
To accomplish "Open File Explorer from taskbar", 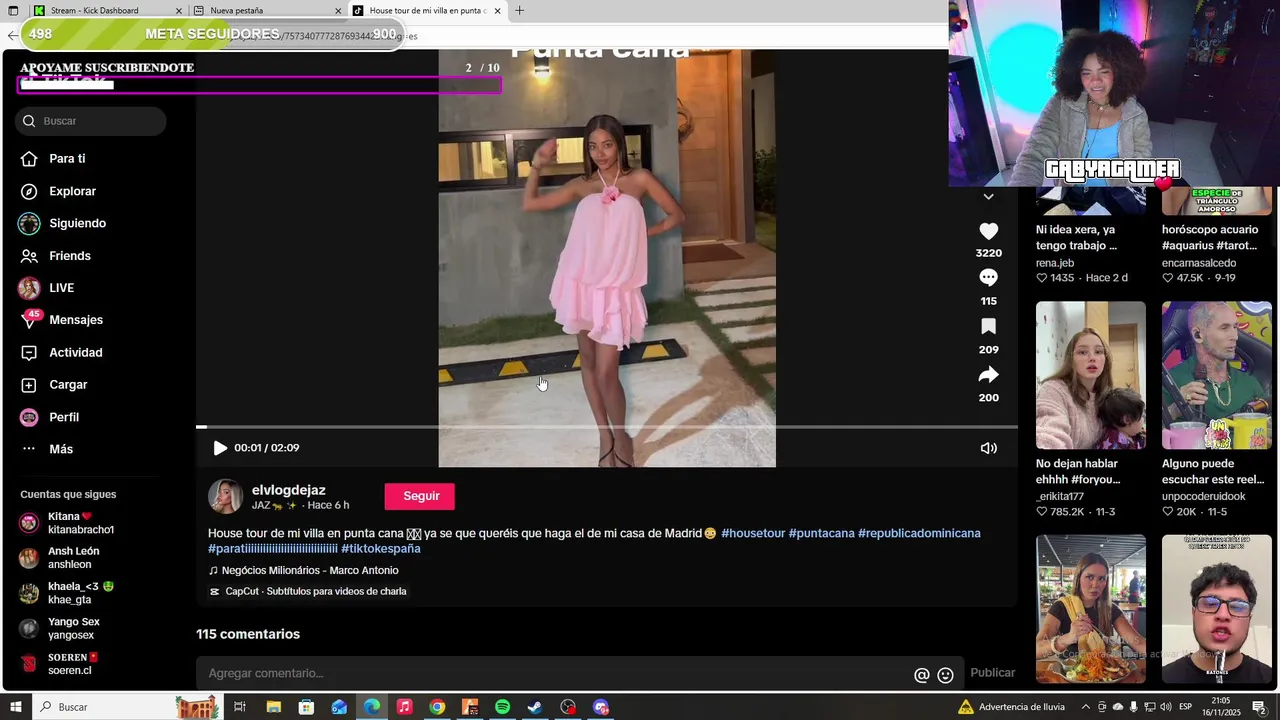I will point(273,707).
